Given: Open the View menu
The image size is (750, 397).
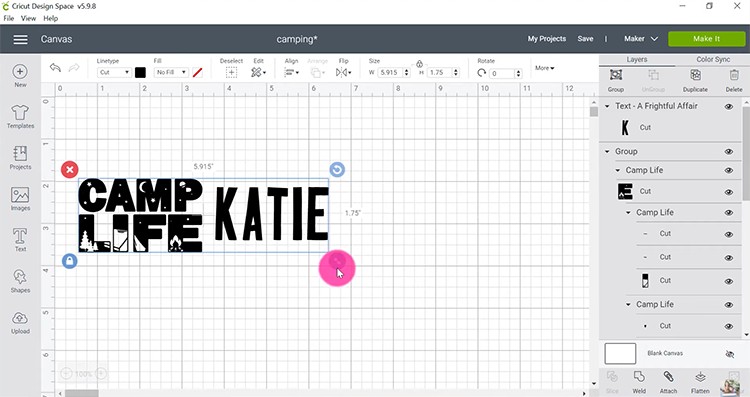Looking at the screenshot, I should tap(28, 18).
